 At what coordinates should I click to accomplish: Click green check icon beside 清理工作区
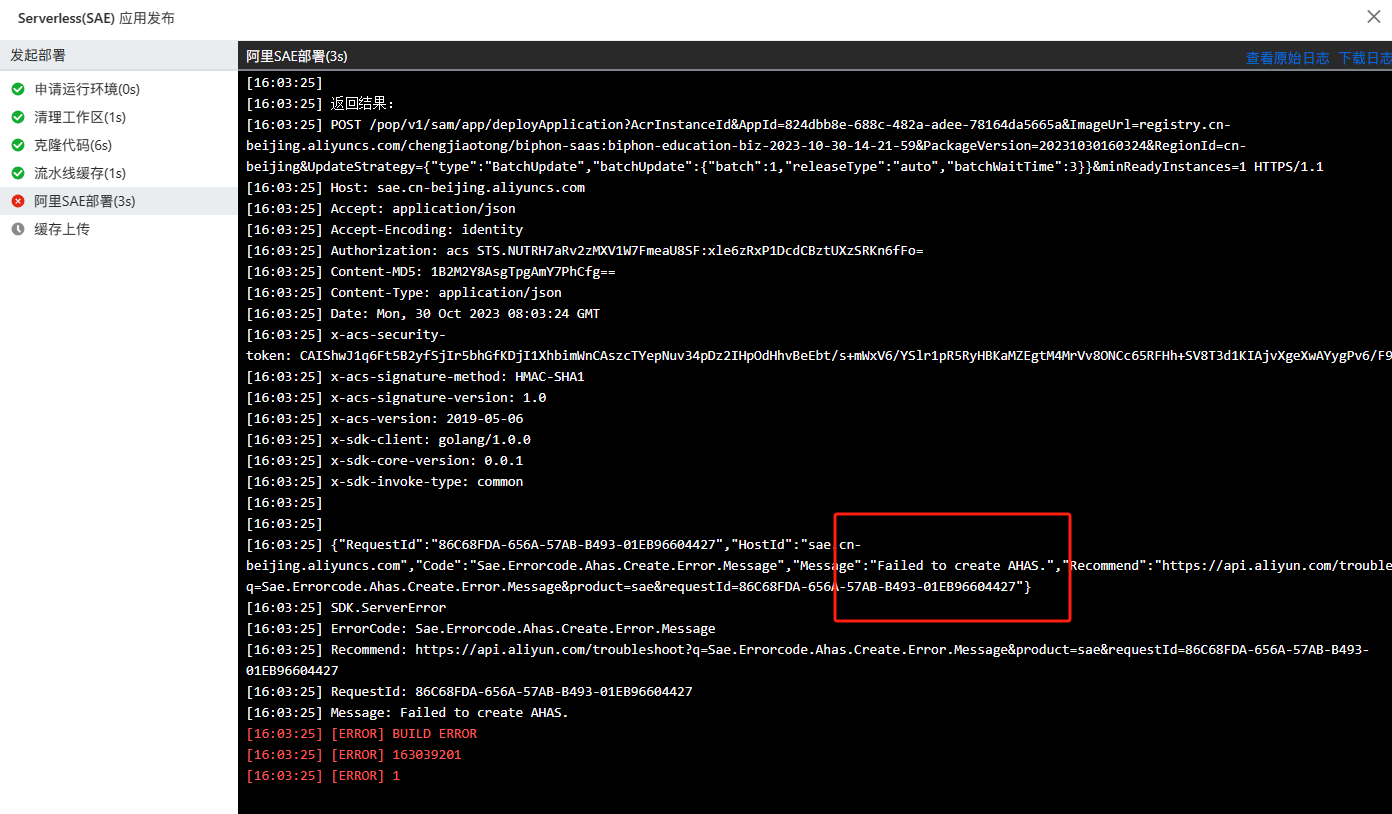18,117
